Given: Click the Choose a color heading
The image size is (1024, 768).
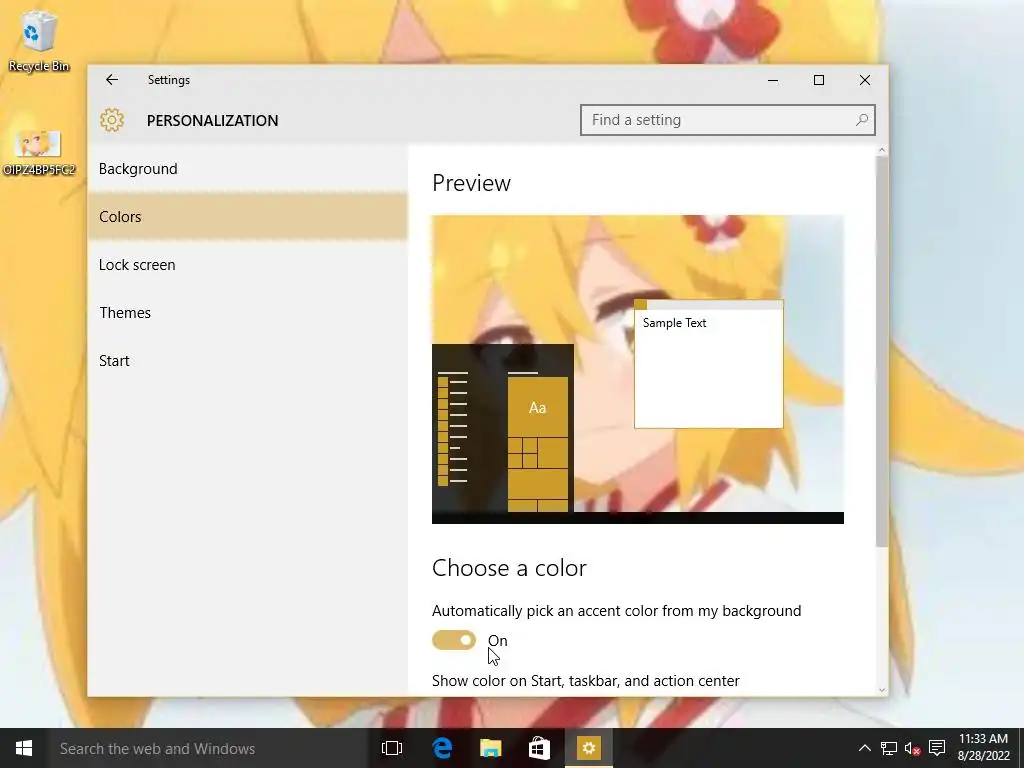Looking at the screenshot, I should click(509, 568).
